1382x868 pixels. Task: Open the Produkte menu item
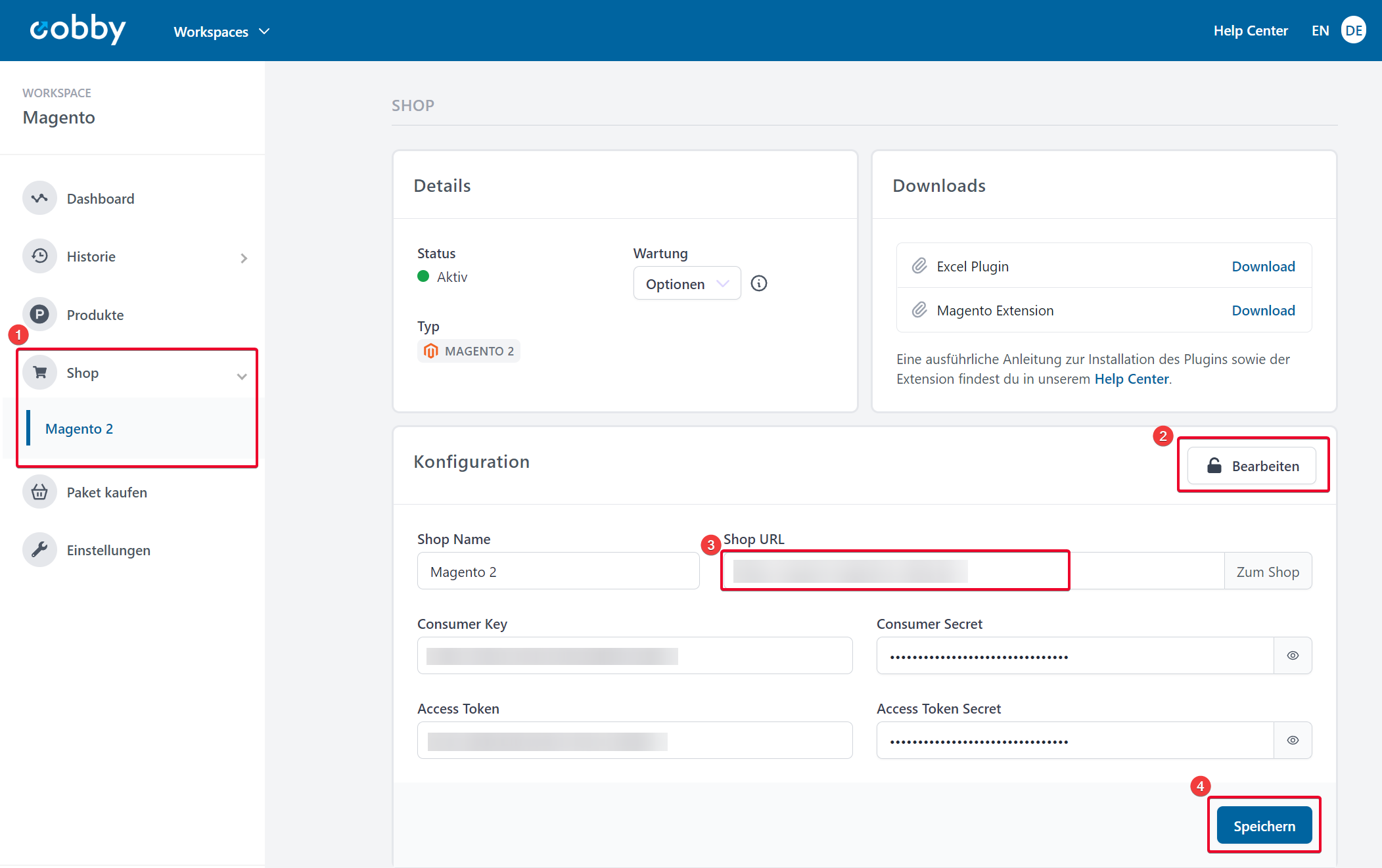tap(95, 315)
